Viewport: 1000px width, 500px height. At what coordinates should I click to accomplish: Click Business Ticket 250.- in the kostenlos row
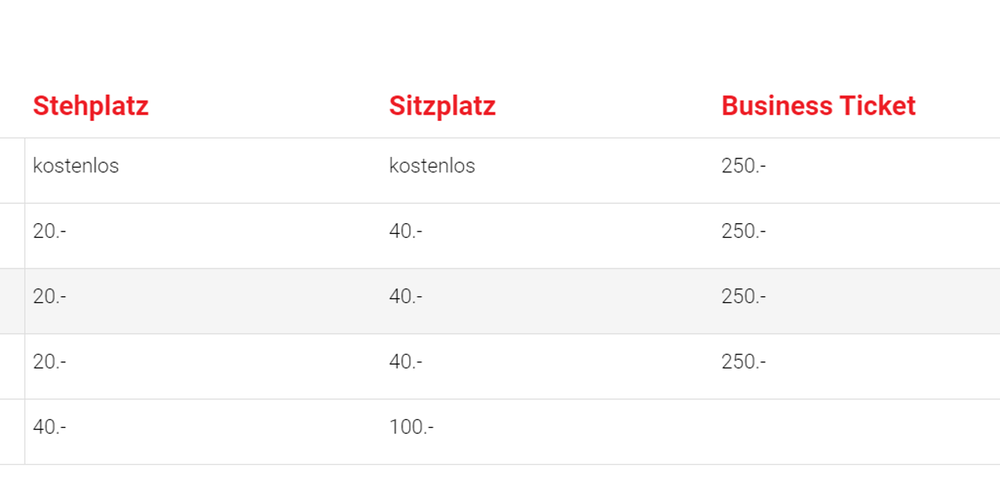[x=743, y=166]
